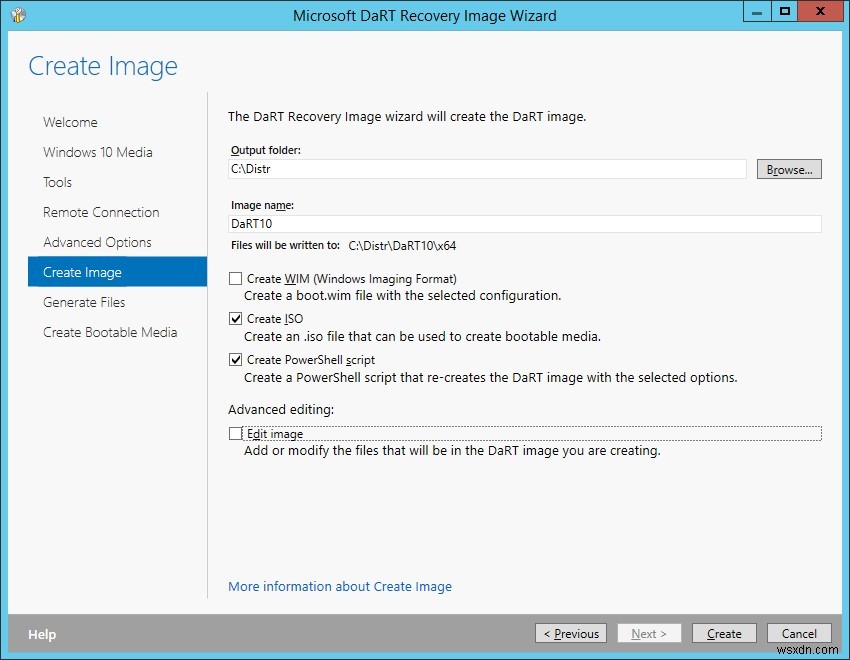850x660 pixels.
Task: Select the Generate Files step
Action: pos(84,302)
